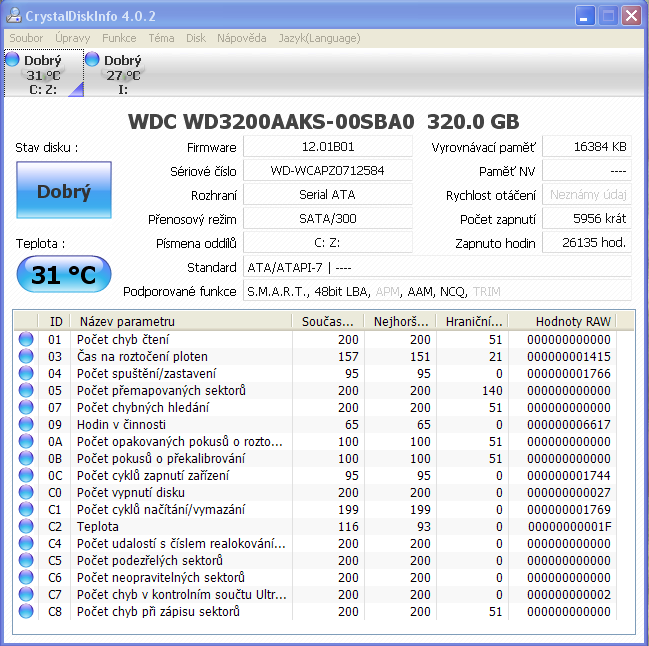Click the CrystalDiskInfo title bar app icon
This screenshot has width=649, height=646.
click(x=15, y=16)
